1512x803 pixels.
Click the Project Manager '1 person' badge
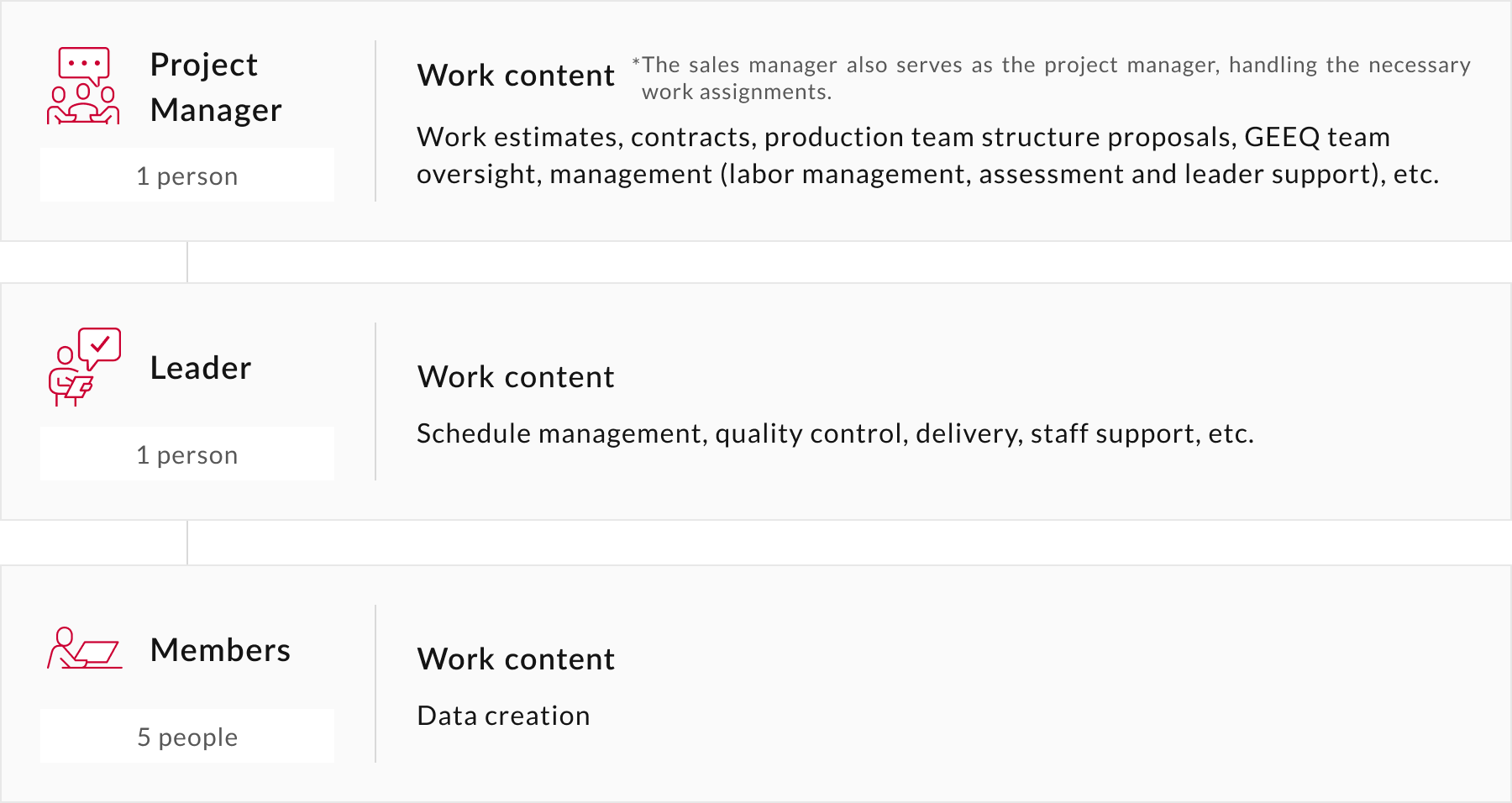click(x=187, y=176)
